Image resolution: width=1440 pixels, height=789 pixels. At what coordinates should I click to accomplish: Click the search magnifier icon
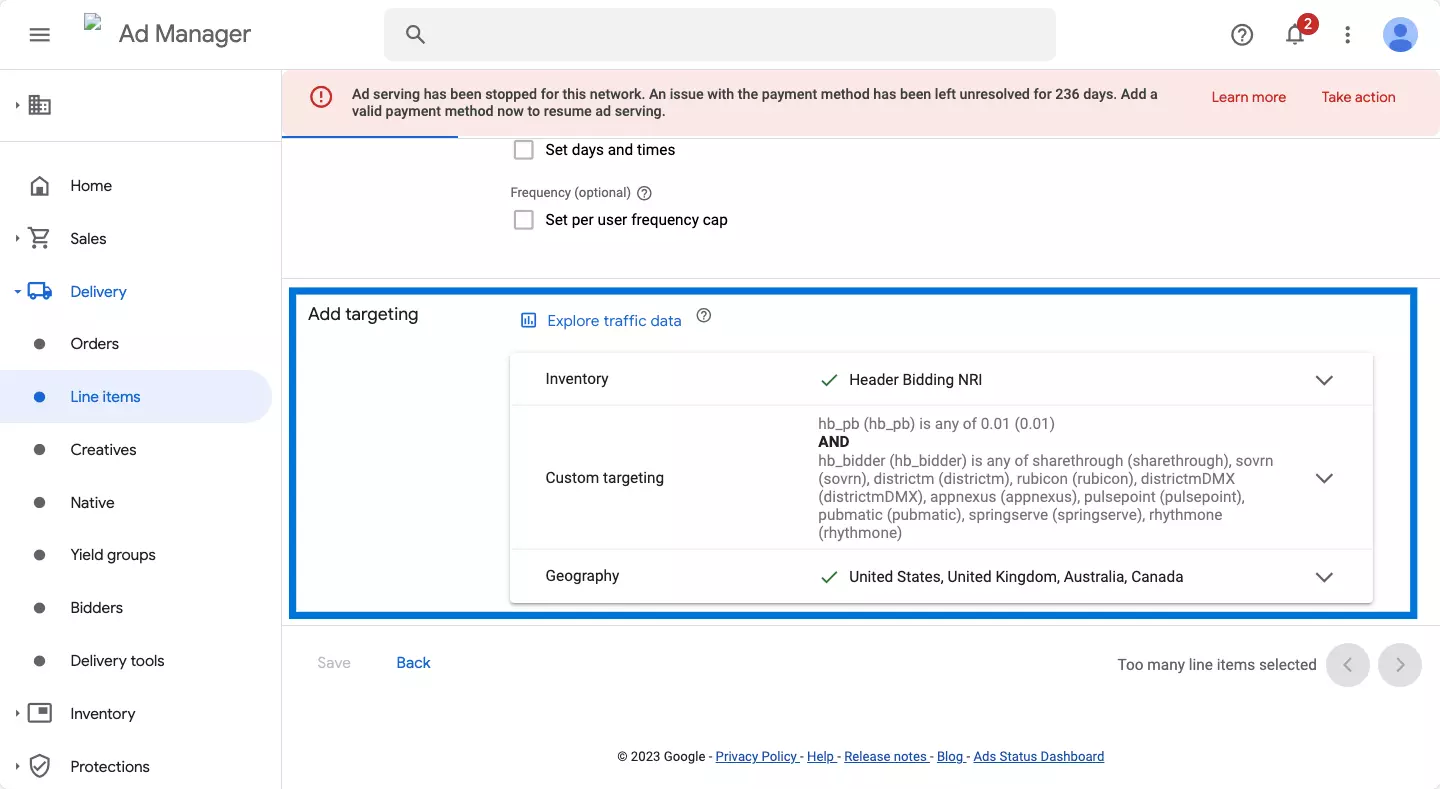[416, 35]
